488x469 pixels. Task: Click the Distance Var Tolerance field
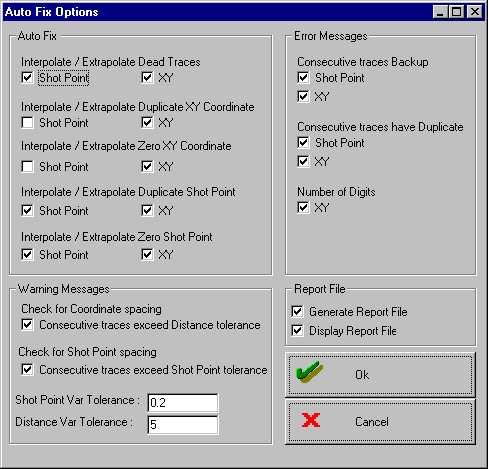pyautogui.click(x=183, y=425)
